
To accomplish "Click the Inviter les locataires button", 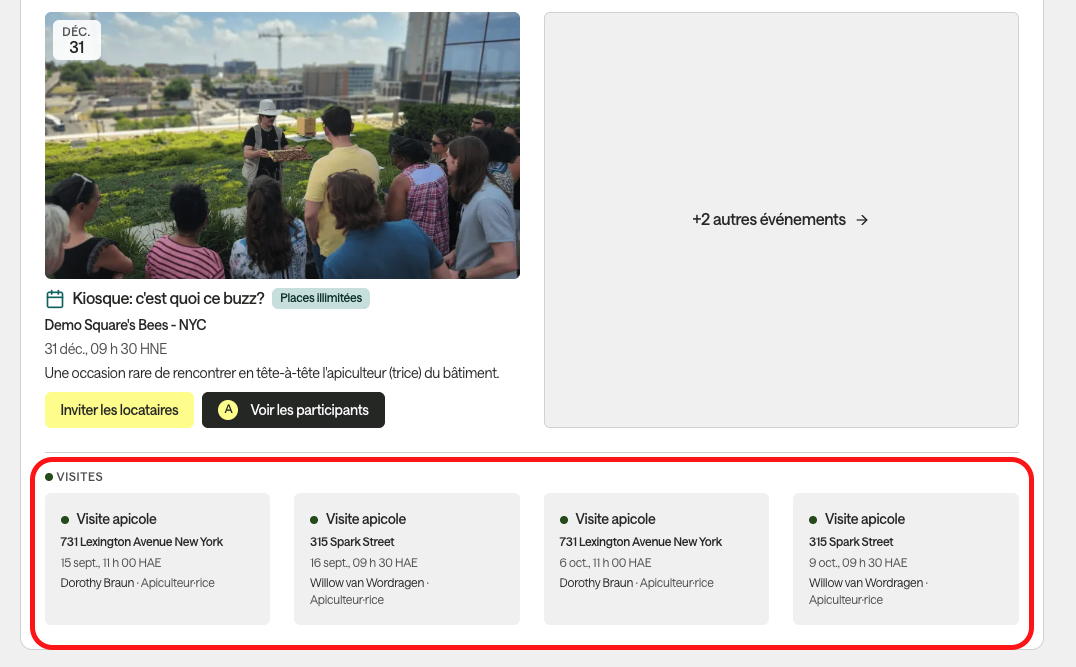I will (119, 410).
